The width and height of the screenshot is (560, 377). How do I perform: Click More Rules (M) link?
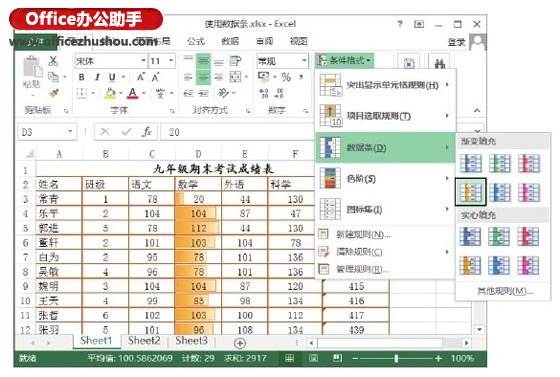(x=505, y=291)
